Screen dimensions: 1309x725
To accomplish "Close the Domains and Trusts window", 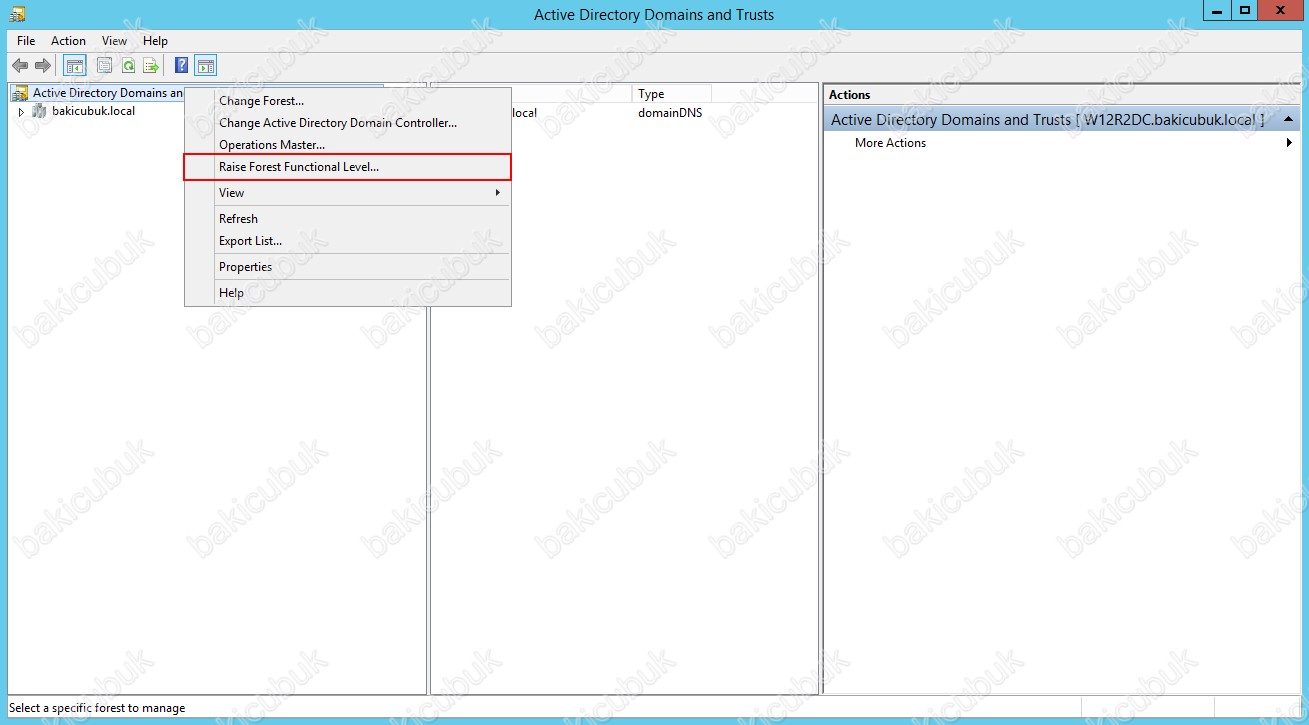I will tap(1282, 11).
